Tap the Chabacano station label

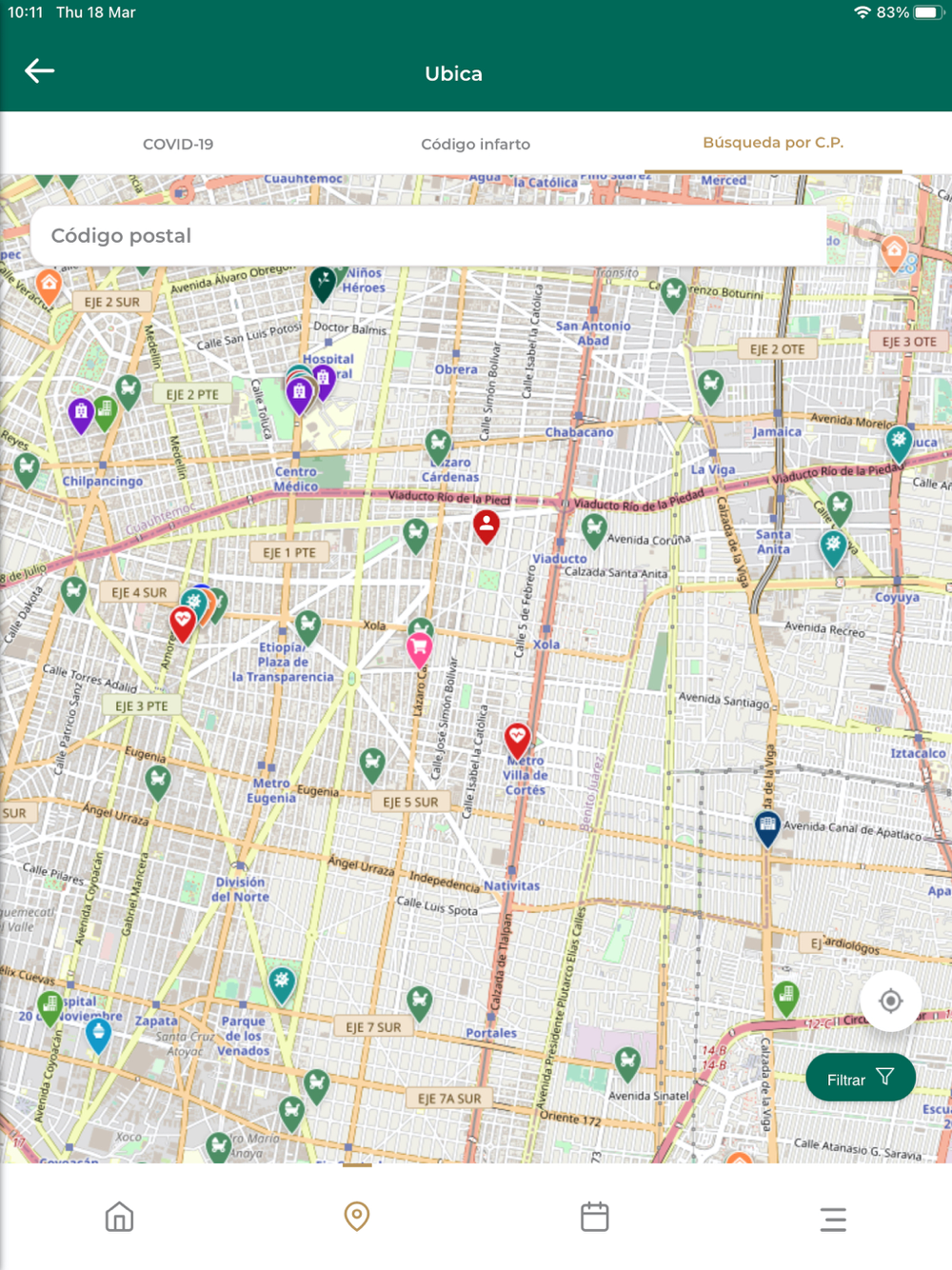coord(579,432)
